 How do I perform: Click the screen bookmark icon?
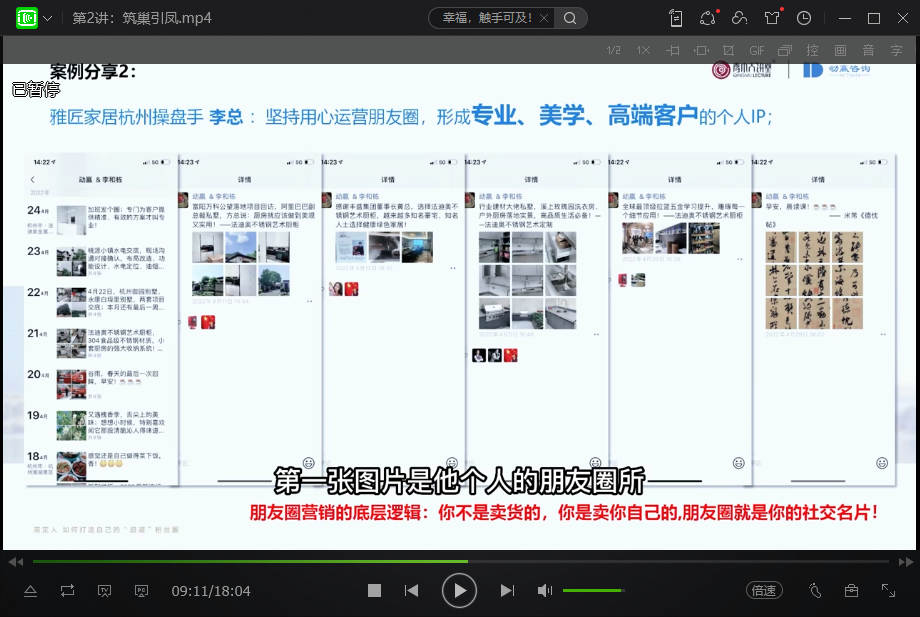click(x=104, y=591)
